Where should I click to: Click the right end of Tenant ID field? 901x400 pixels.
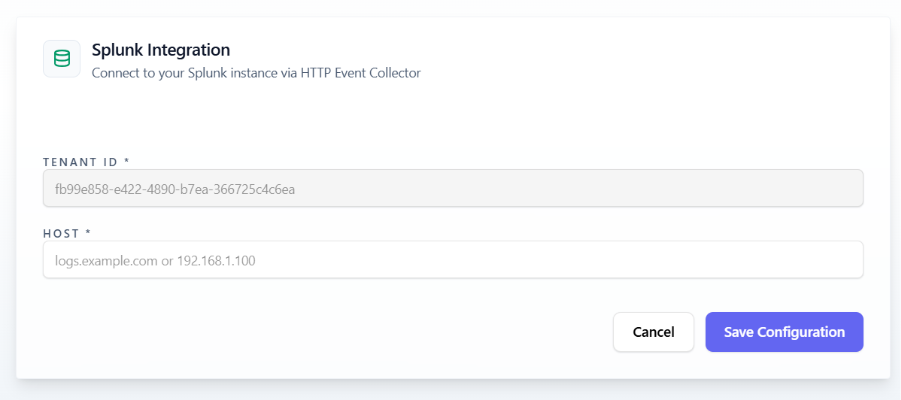(840, 188)
